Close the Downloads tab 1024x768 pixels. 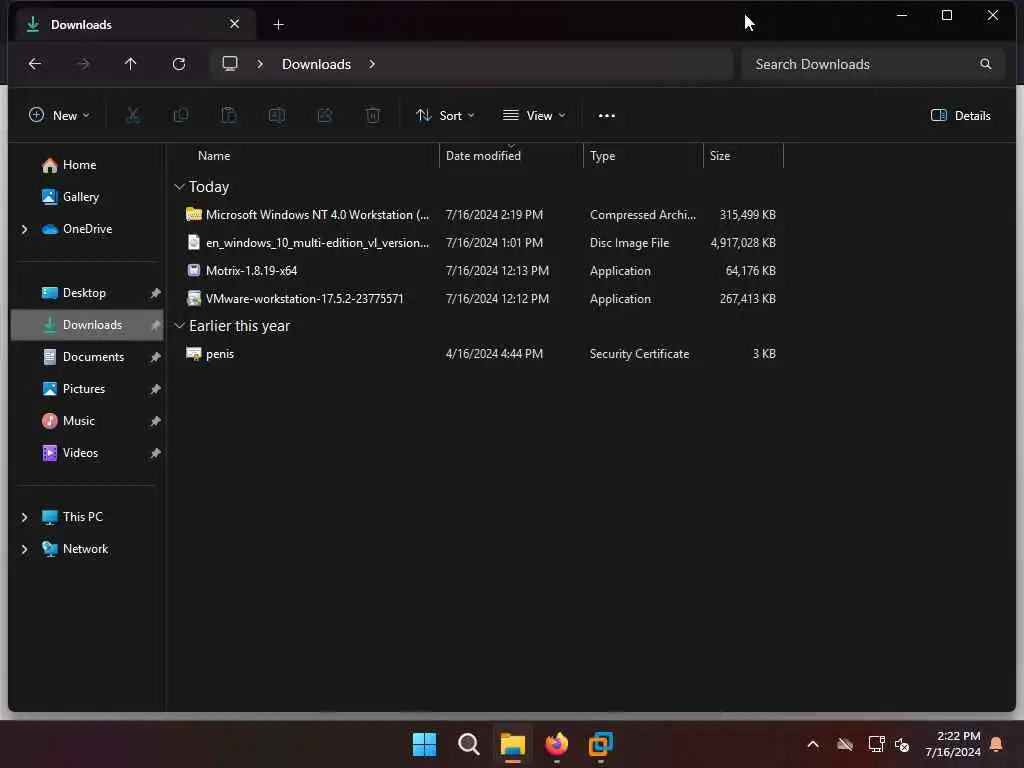pyautogui.click(x=234, y=24)
